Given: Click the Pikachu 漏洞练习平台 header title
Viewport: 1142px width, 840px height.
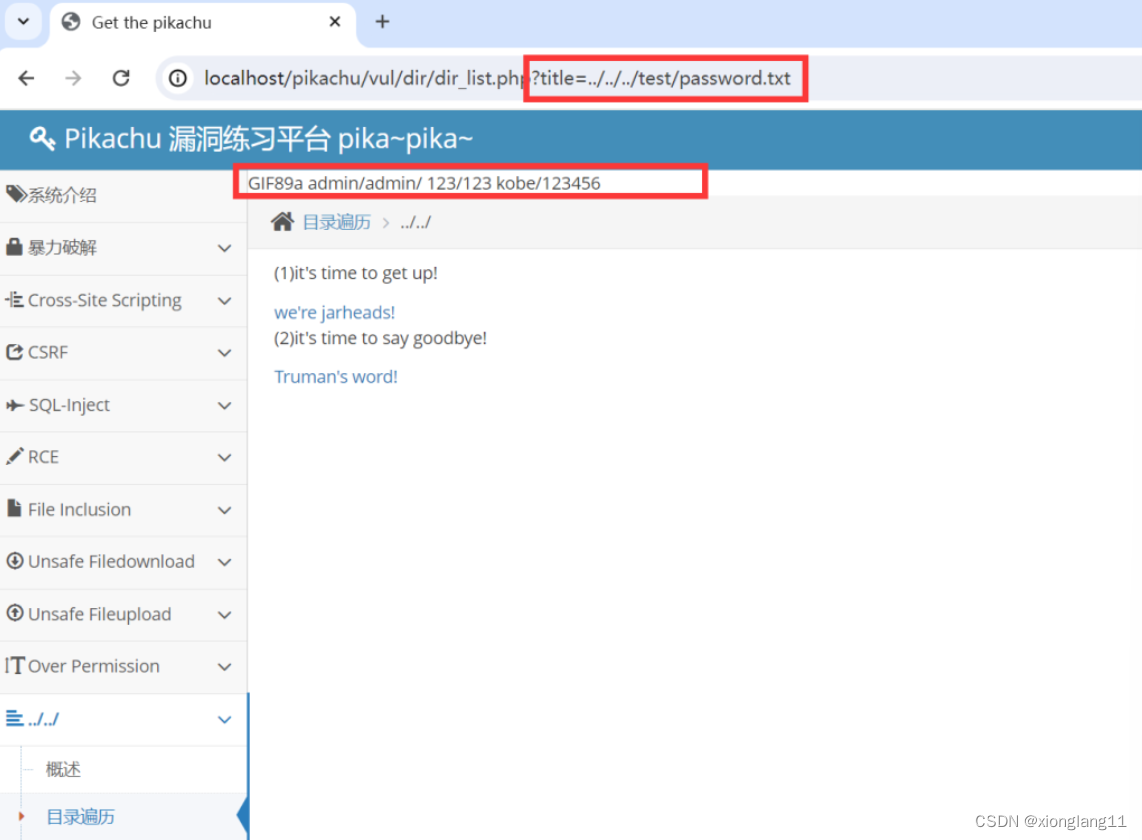Looking at the screenshot, I should tap(269, 138).
